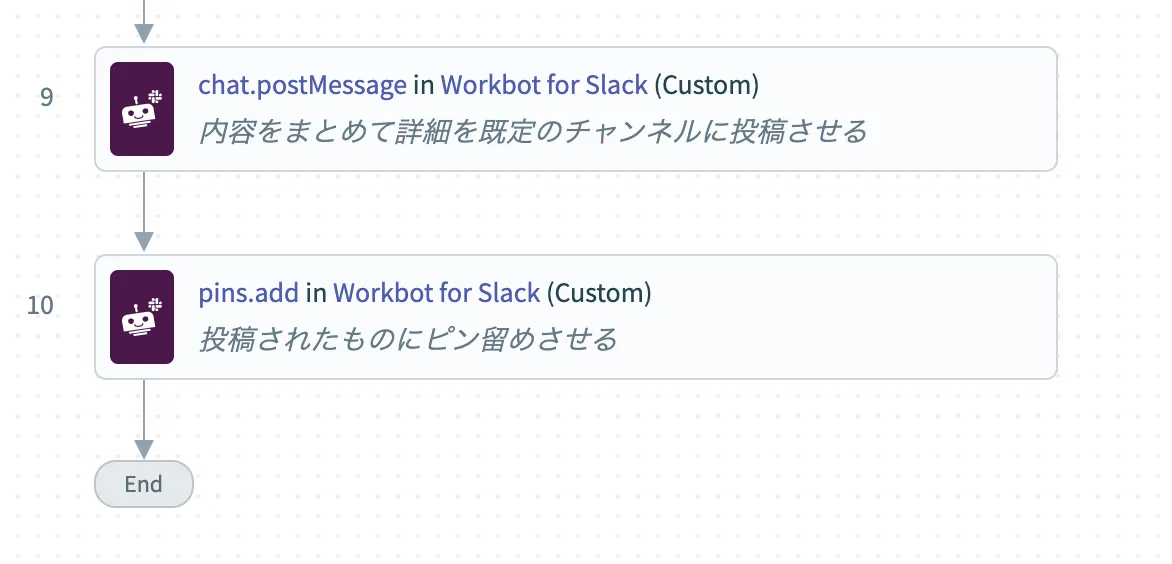Select the Japanese description under pins.add
Screen dimensions: 1172x564
coord(407,339)
